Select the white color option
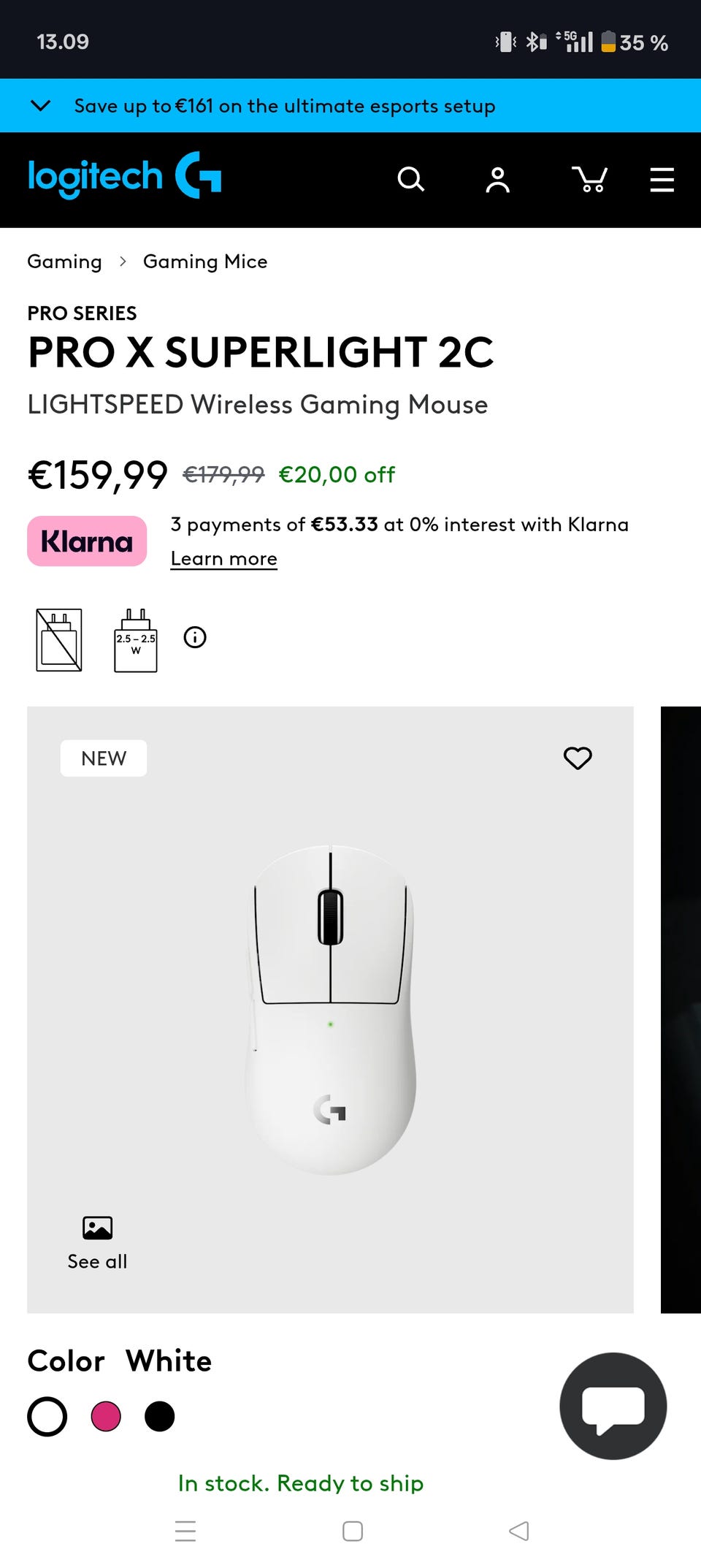The width and height of the screenshot is (701, 1568). (x=47, y=1417)
